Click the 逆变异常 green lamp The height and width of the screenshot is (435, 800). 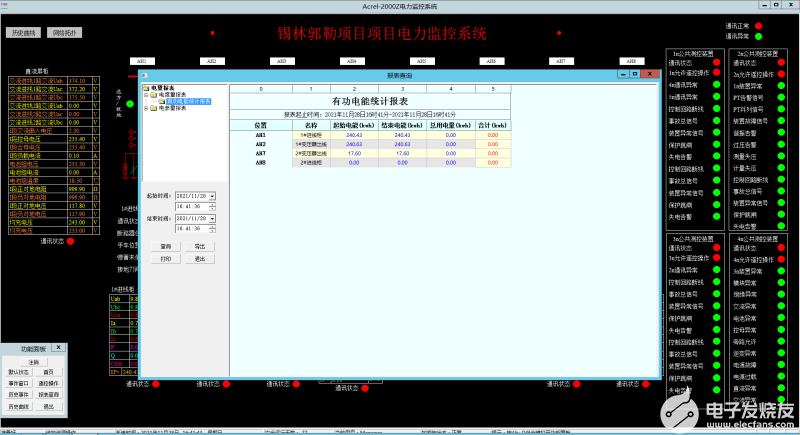click(x=781, y=353)
